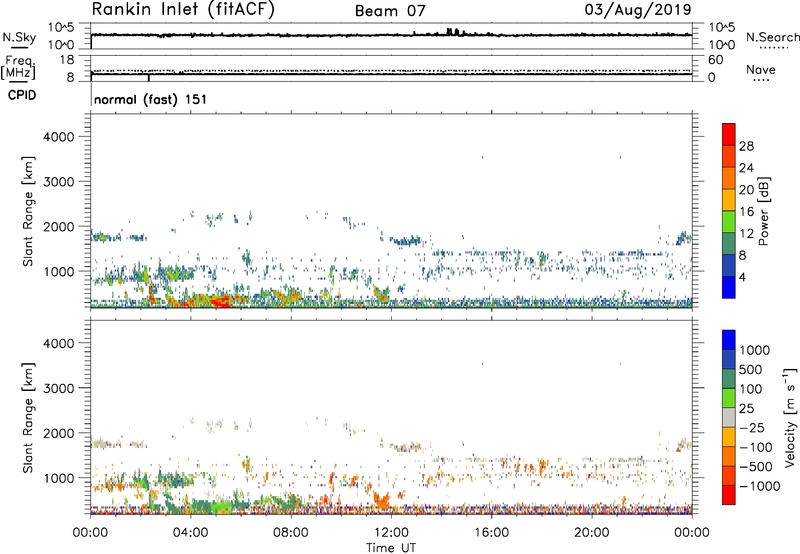The image size is (800, 554).
Task: Click 'Slant Range [km]' label of power panel
Action: (28, 211)
